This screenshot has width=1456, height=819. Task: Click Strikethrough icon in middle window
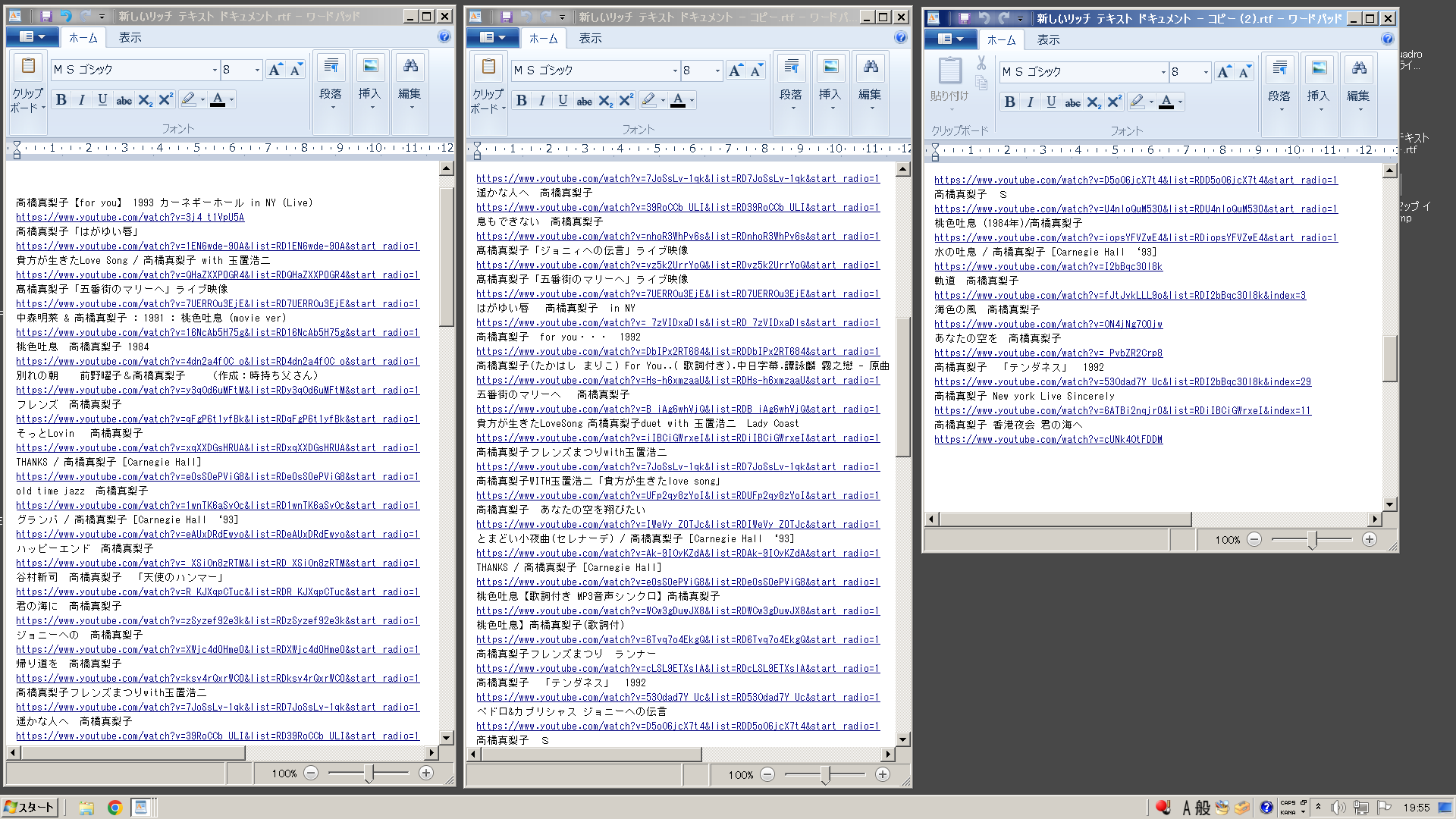pos(584,100)
